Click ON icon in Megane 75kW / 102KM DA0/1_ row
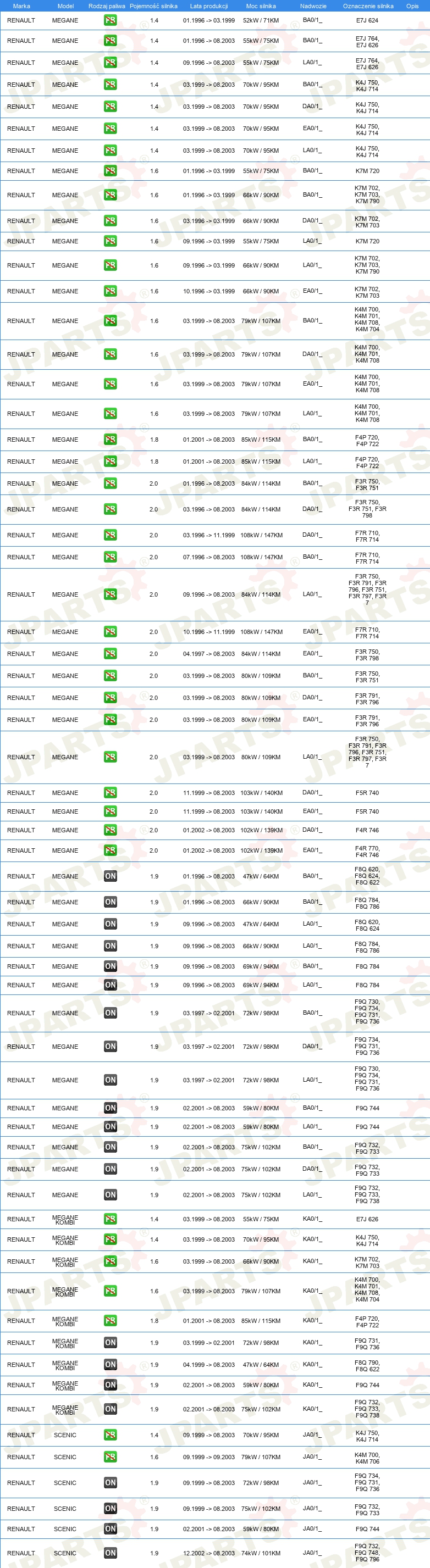This screenshot has width=430, height=1568. [x=110, y=1169]
